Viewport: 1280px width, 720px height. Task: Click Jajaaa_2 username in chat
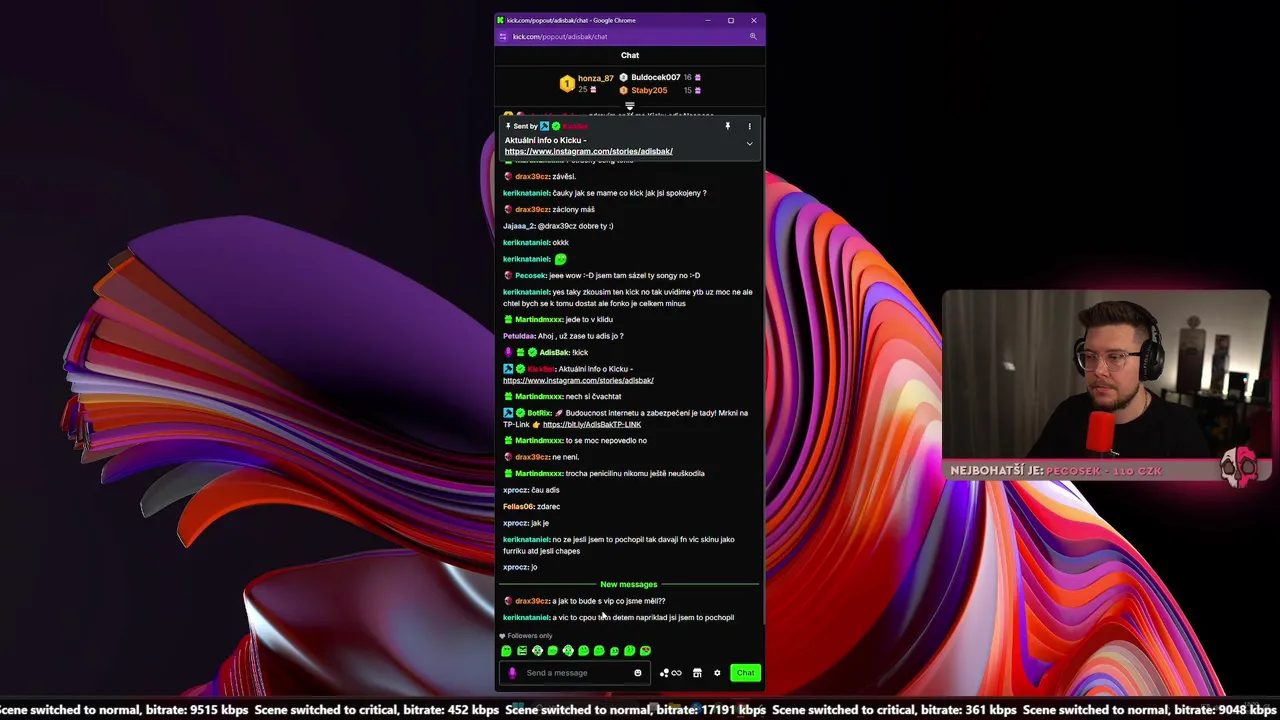pos(518,226)
